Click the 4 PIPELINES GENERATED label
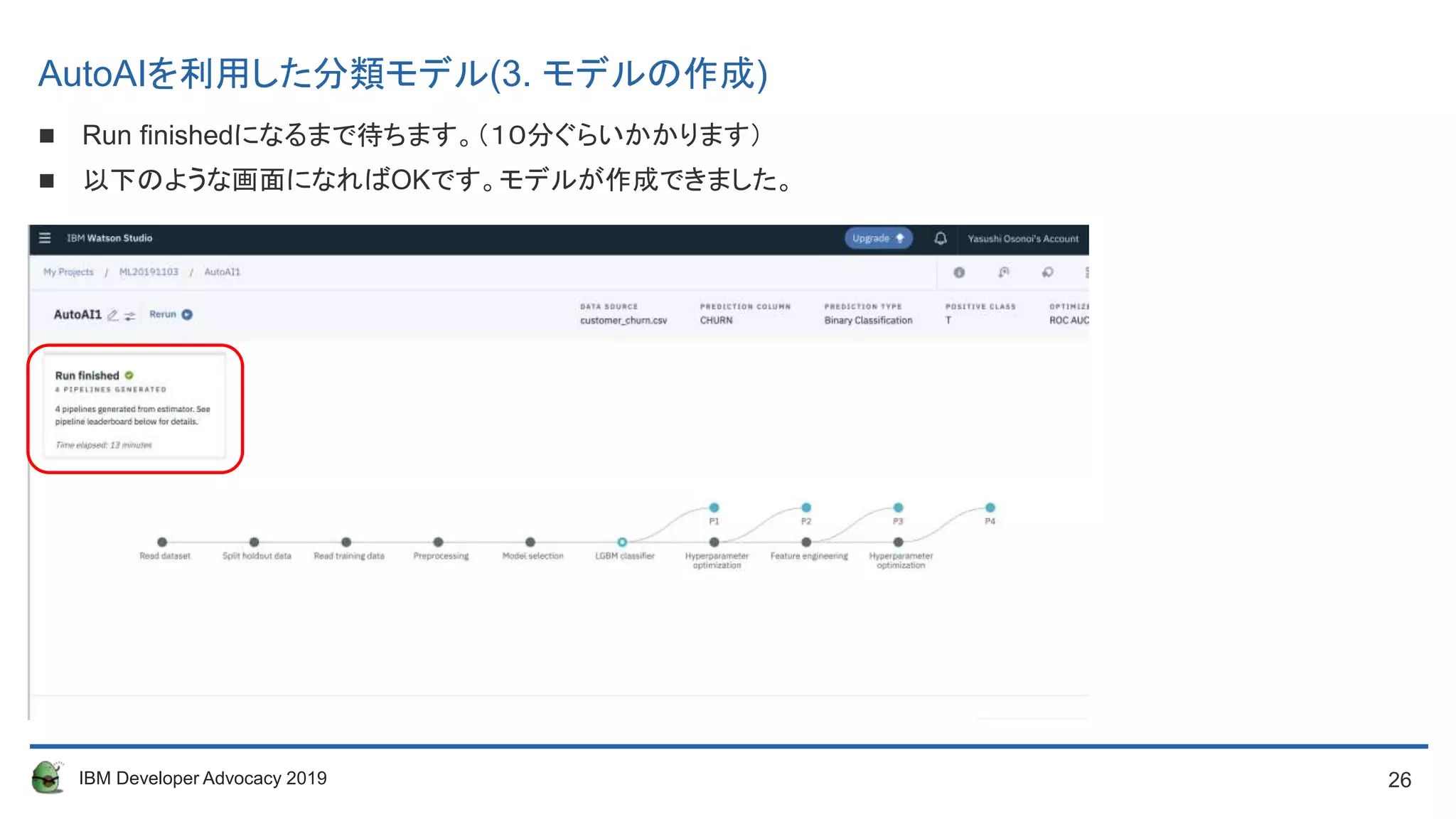The height and width of the screenshot is (819, 1456). [111, 390]
